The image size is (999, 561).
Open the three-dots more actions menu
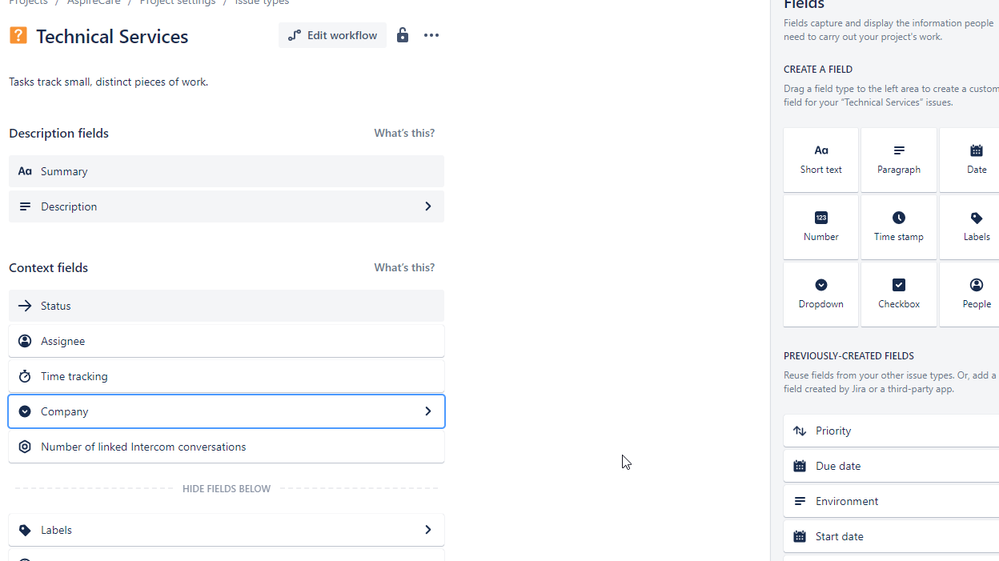click(431, 36)
